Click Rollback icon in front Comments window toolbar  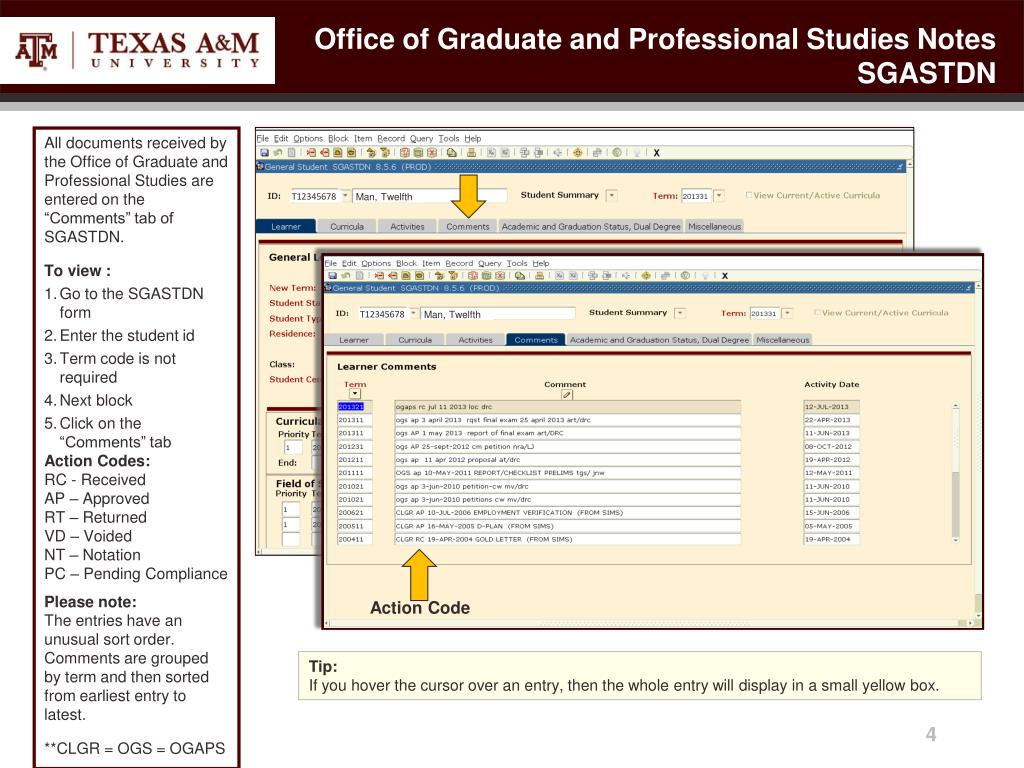coord(346,276)
